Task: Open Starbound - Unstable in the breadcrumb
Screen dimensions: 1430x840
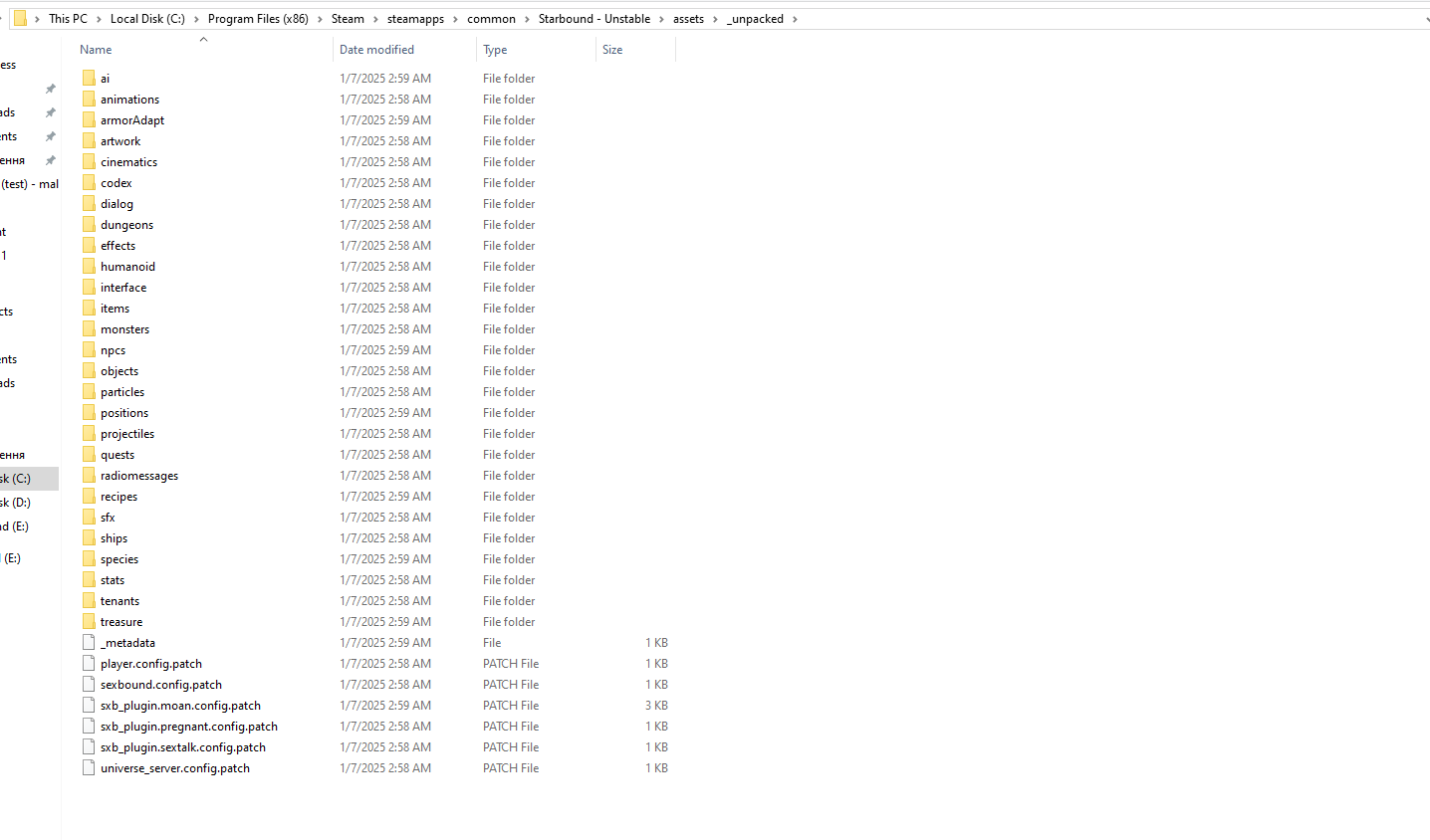Action: (595, 19)
